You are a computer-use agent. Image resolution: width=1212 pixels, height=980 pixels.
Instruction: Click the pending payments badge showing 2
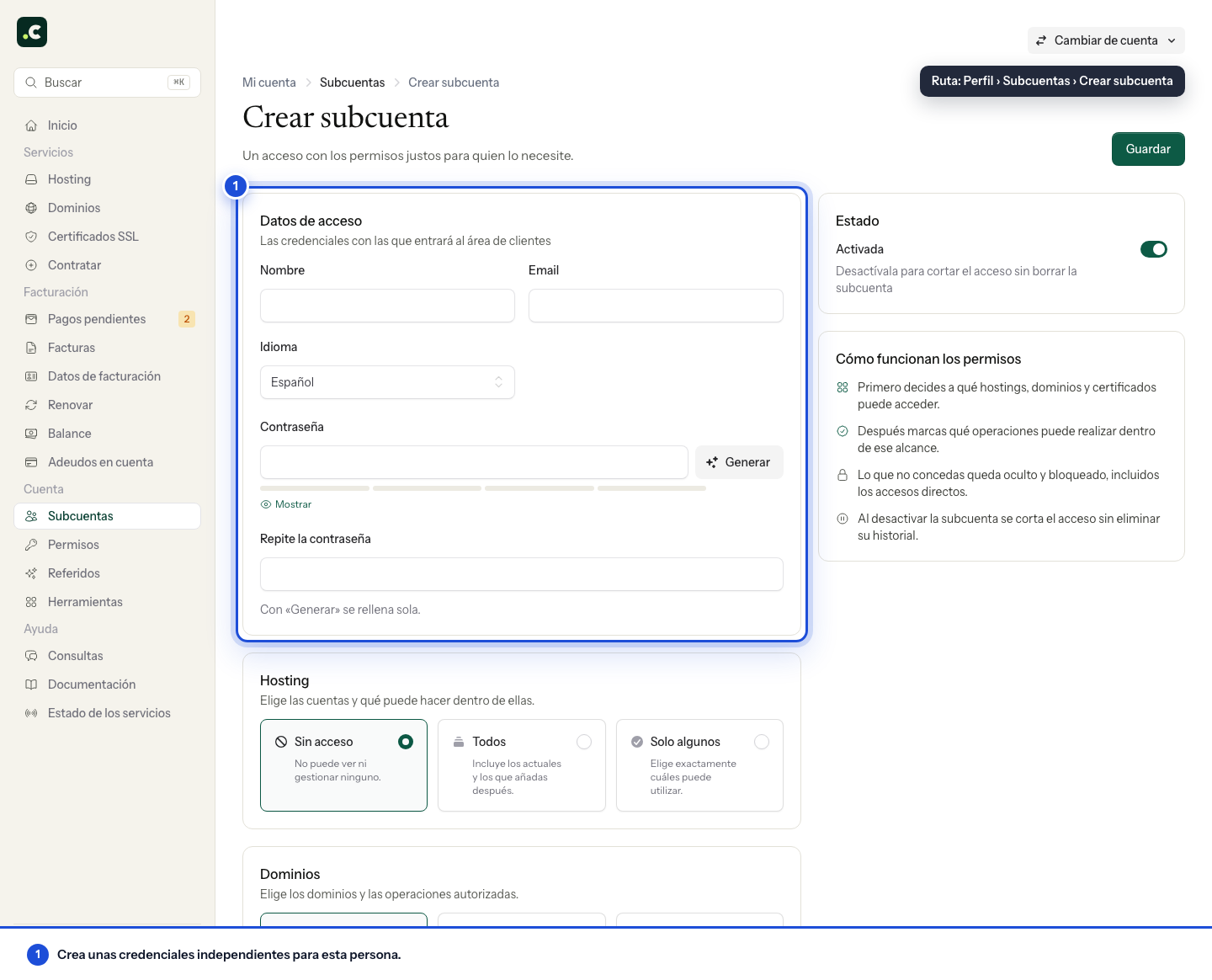click(187, 319)
